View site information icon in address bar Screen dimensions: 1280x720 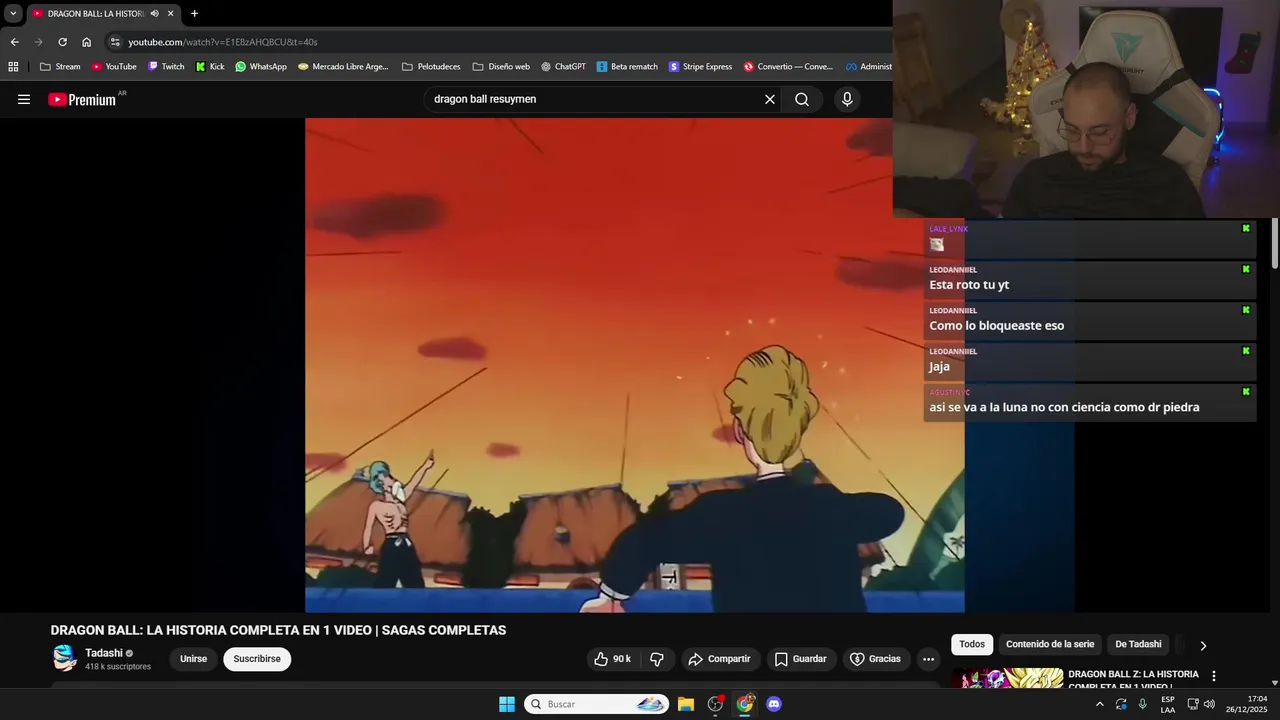point(115,42)
